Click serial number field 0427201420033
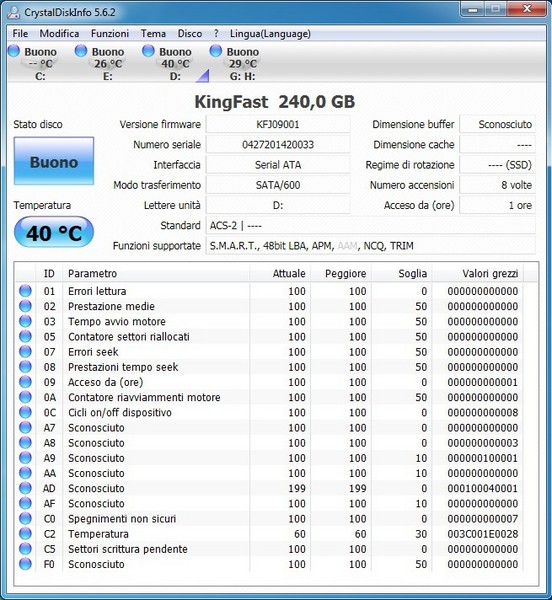Viewport: 552px width, 600px height. [278, 145]
